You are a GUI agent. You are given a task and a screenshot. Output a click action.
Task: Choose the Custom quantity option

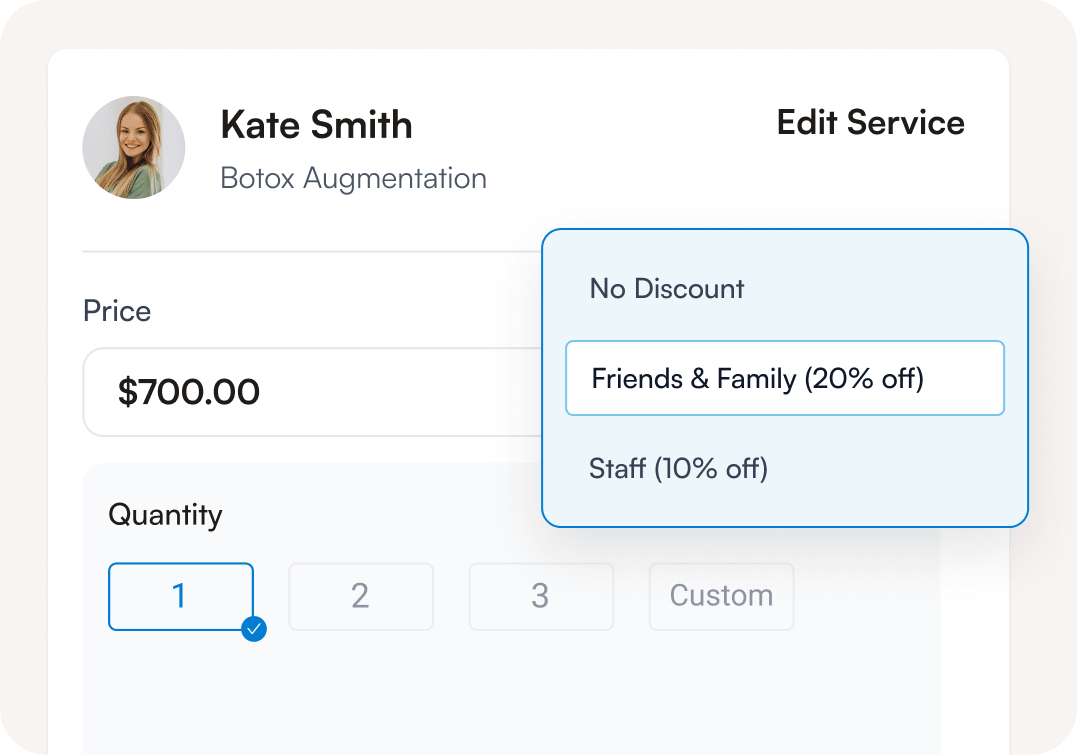pos(721,596)
